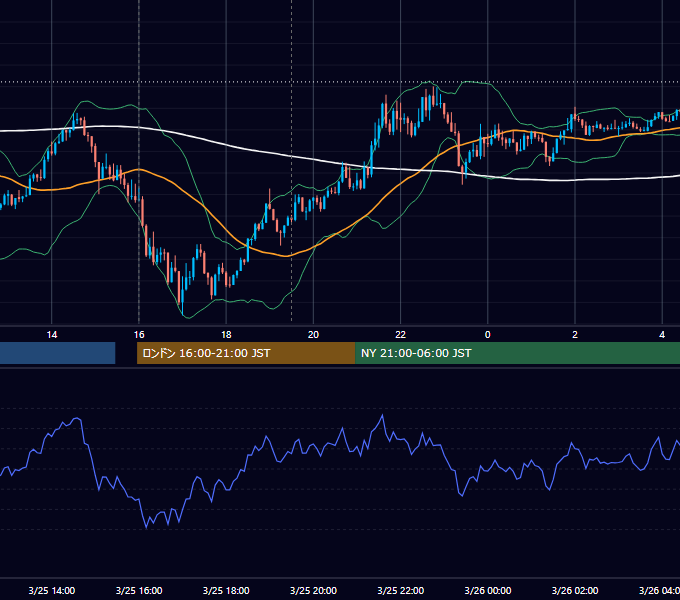Viewport: 680px width, 600px height.
Task: Click the 3/25 16:00 label on oscillator axis
Action: point(139,590)
